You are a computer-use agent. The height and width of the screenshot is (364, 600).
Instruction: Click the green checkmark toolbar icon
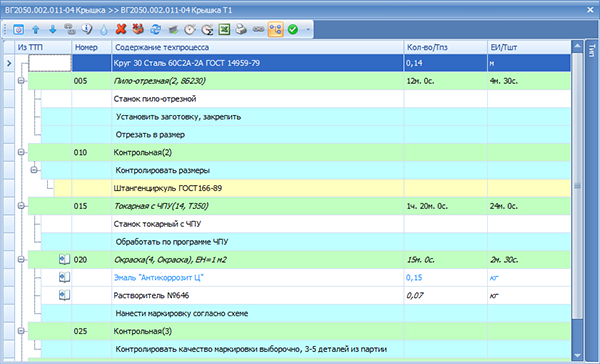(x=293, y=29)
